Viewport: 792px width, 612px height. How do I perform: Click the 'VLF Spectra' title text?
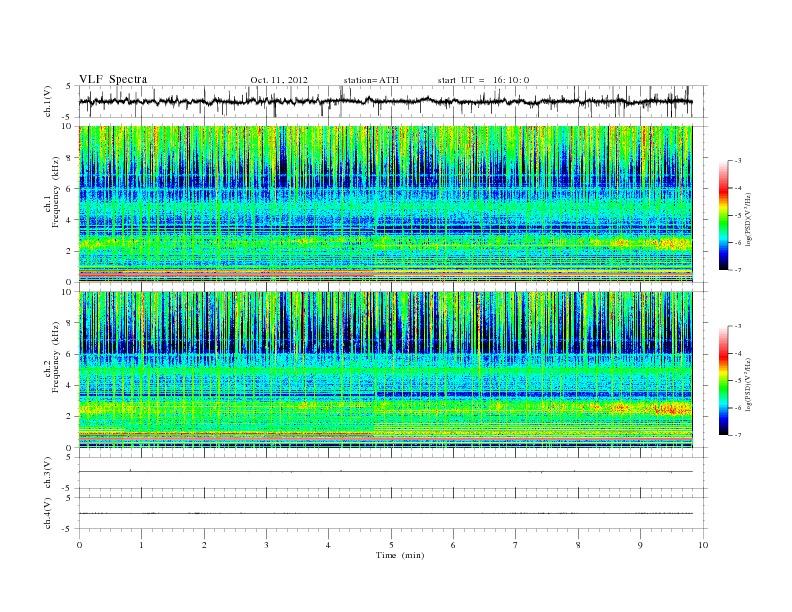pyautogui.click(x=113, y=79)
